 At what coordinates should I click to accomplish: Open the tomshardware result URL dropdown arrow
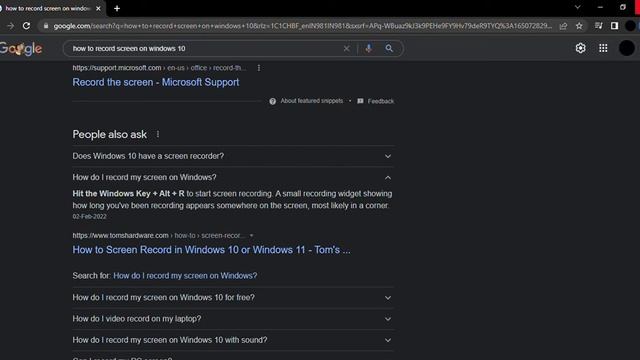pos(251,236)
